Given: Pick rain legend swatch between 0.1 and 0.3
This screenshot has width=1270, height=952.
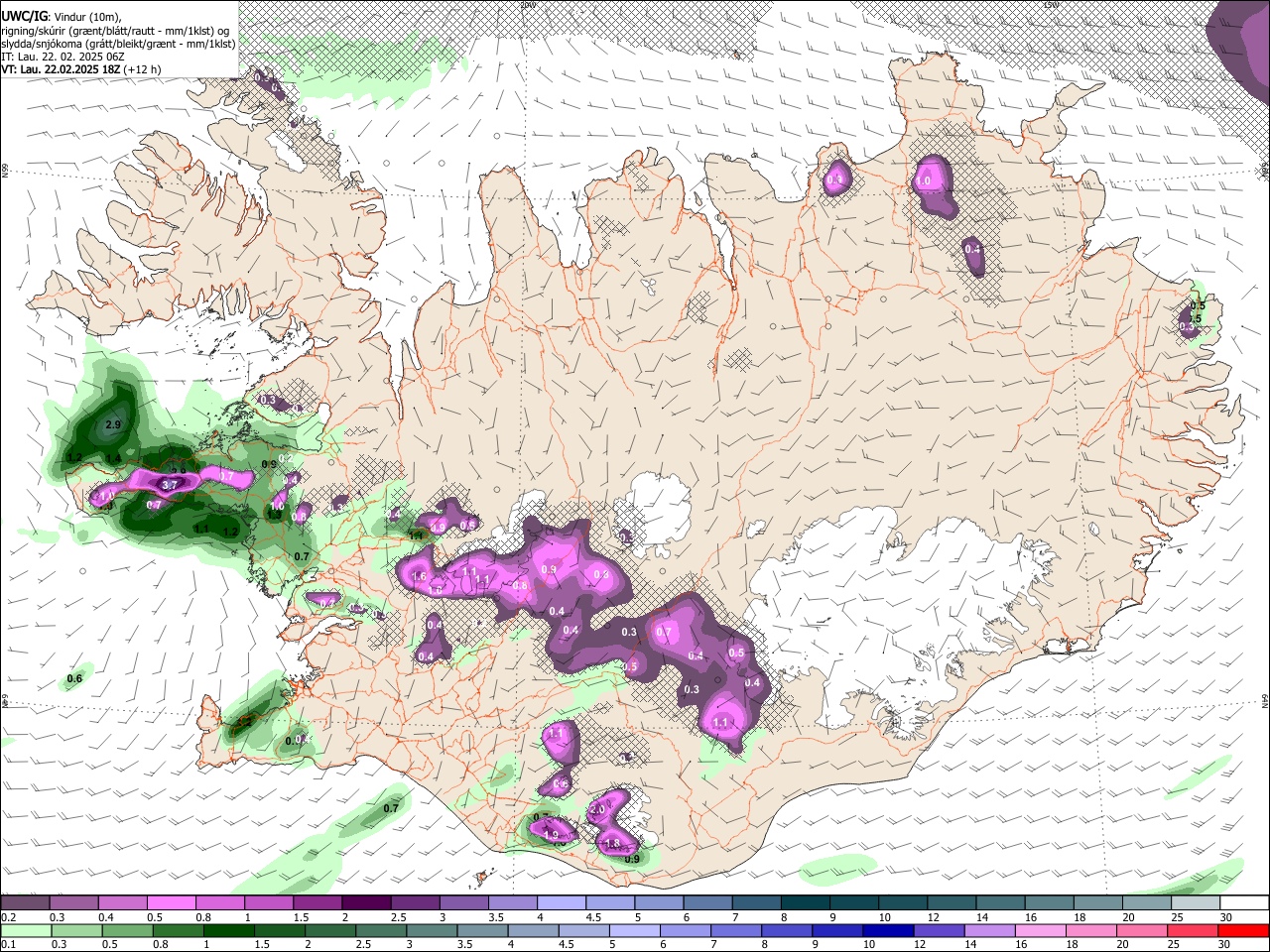Looking at the screenshot, I should [25, 930].
